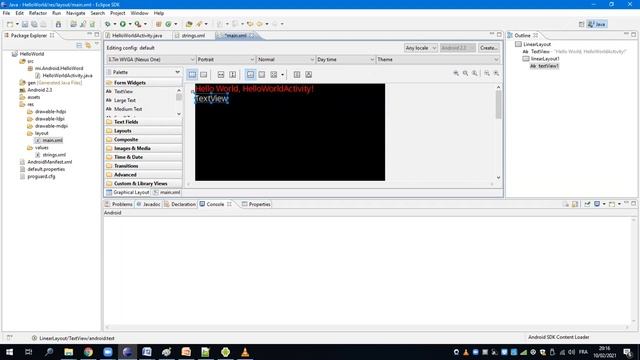Switch to the Javadoc tab
The image size is (640, 360).
click(x=149, y=204)
